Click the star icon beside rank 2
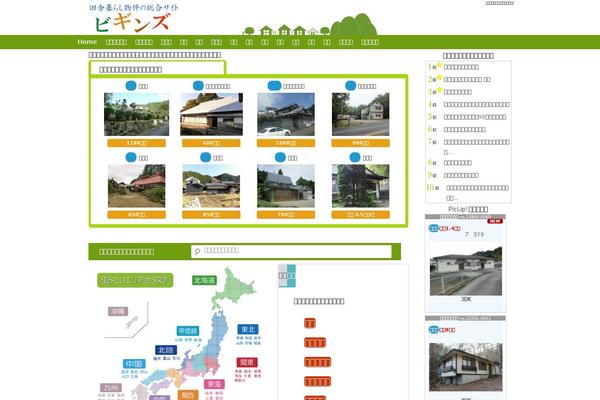This screenshot has height=400, width=600. 439,78
